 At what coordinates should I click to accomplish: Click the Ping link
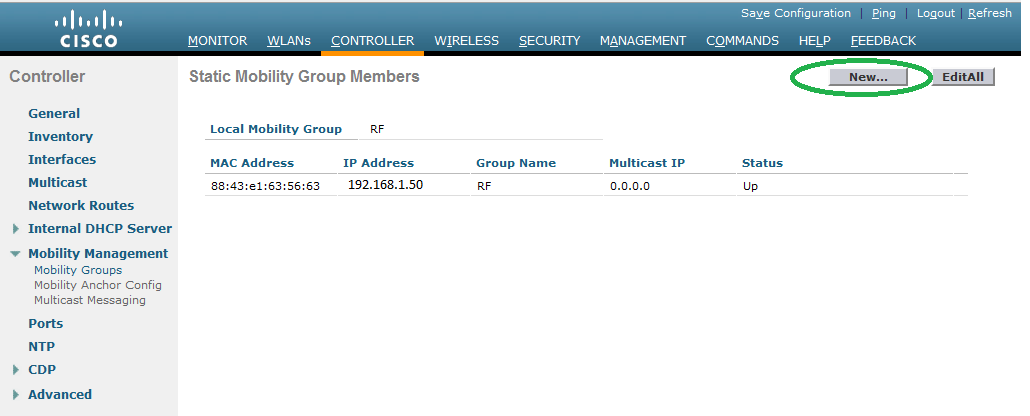click(x=884, y=13)
